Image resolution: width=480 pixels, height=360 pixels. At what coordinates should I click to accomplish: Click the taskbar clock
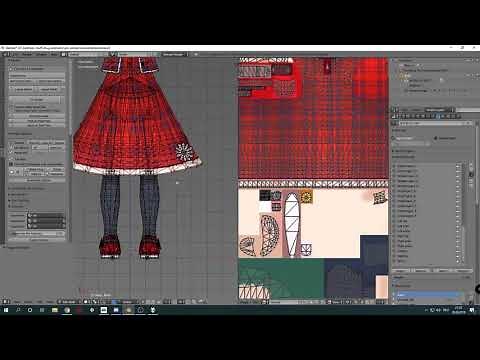[459, 310]
